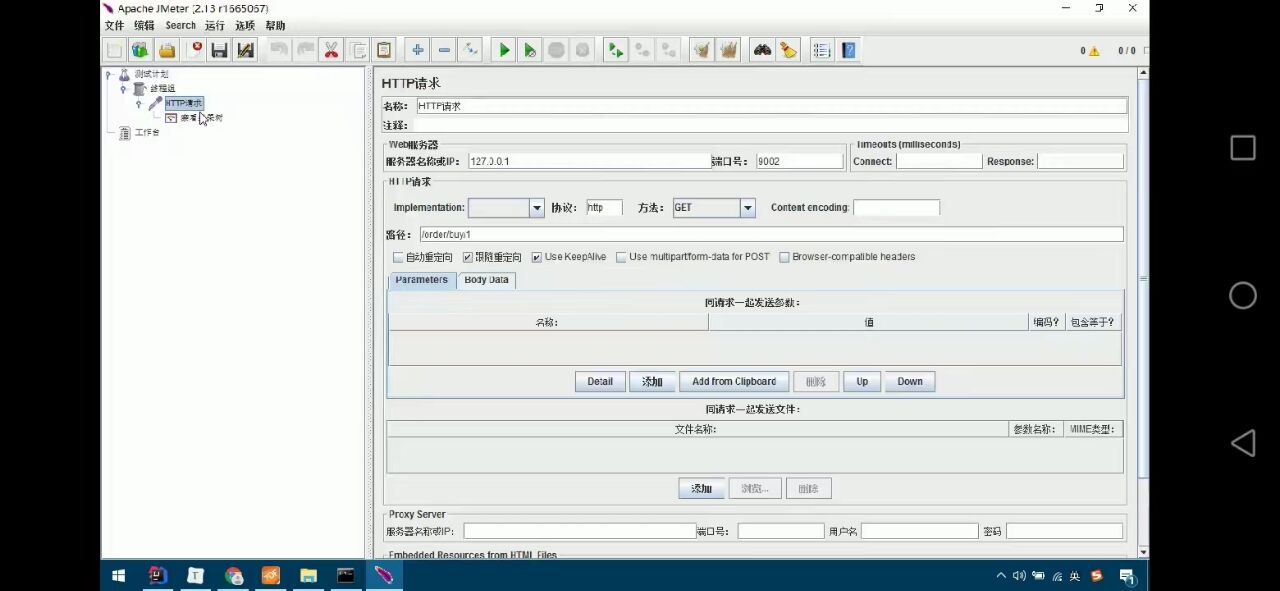Screen dimensions: 1280x591
Task: Click the Save As toolbar icon
Action: click(x=246, y=50)
